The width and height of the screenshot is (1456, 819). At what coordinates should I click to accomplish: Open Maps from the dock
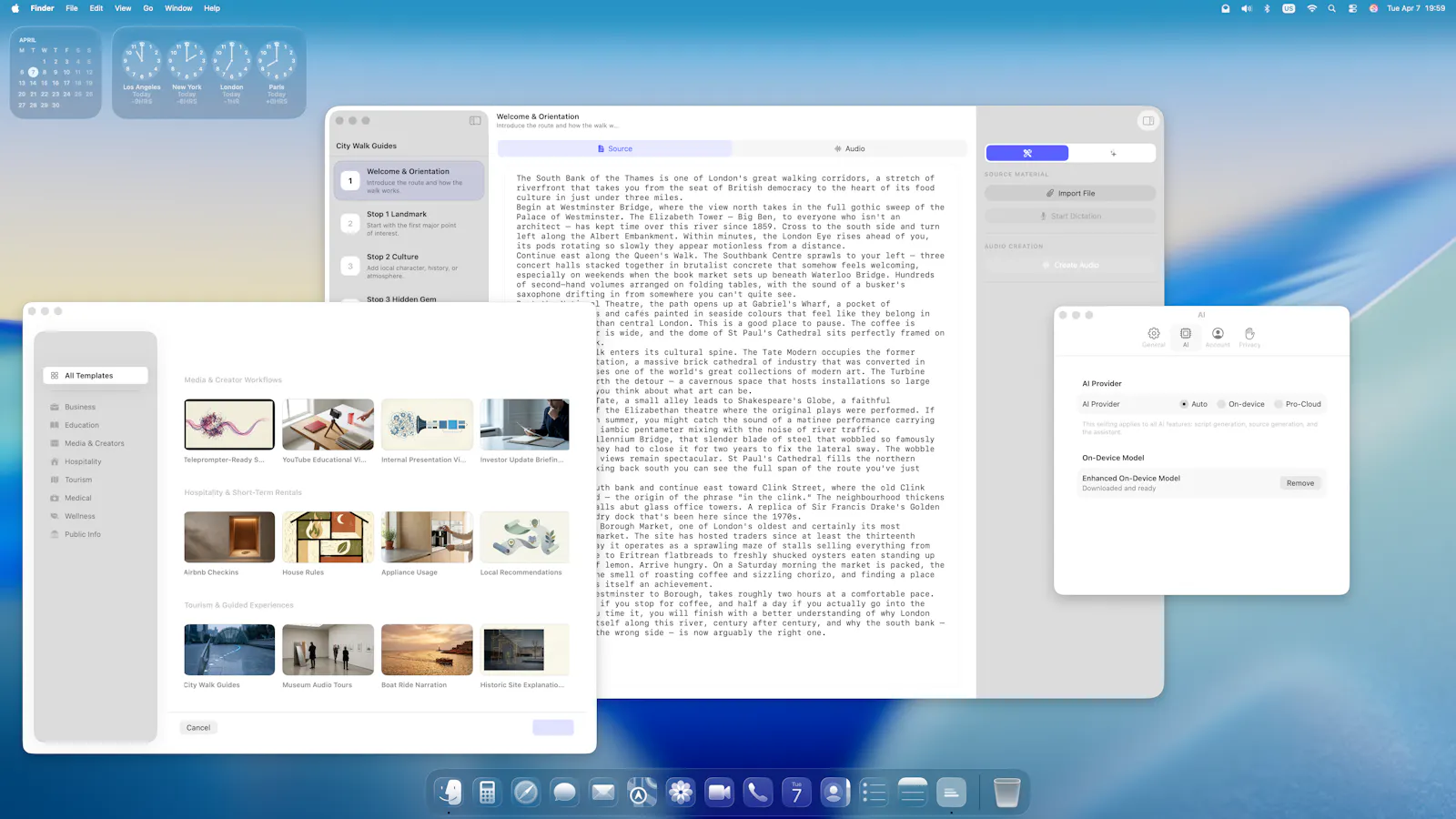[x=642, y=792]
